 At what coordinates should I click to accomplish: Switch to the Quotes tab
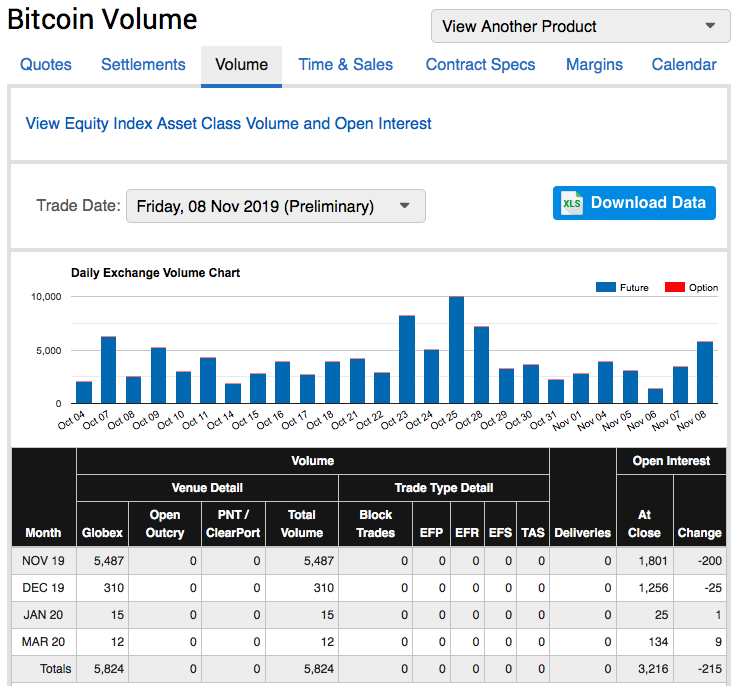(46, 65)
